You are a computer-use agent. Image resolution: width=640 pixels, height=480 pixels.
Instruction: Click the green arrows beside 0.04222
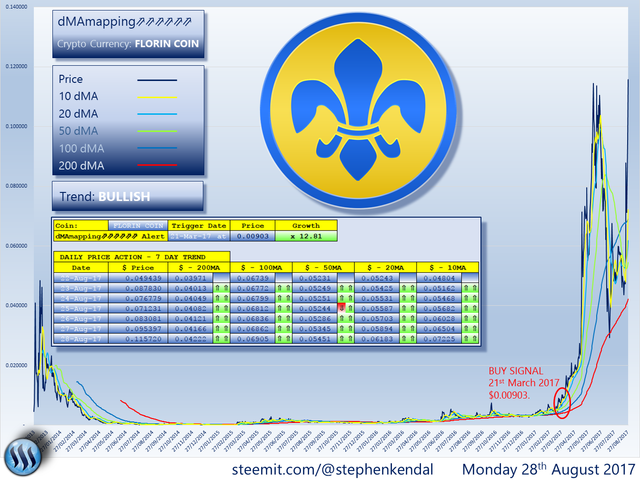221,339
